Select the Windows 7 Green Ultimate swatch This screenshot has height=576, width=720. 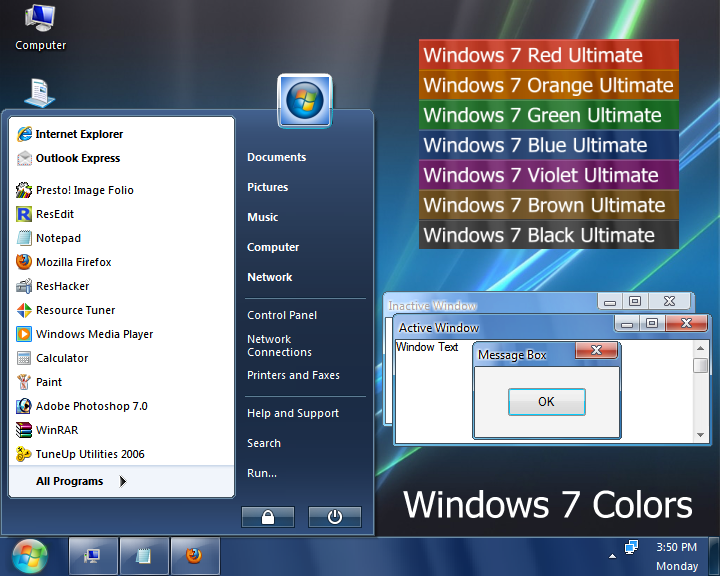click(549, 115)
